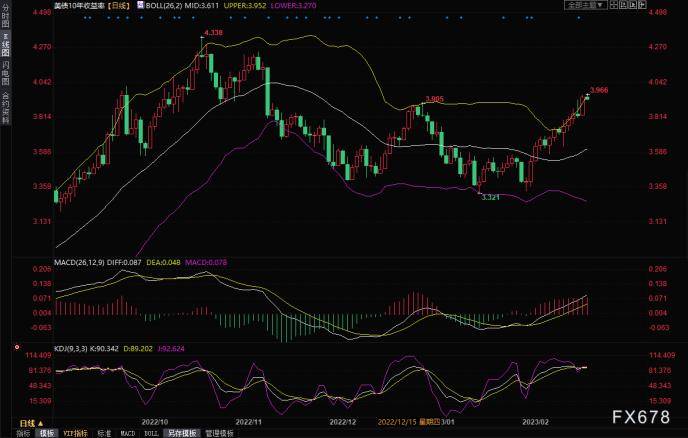Select the 模板 bottom tab

(x=47, y=434)
